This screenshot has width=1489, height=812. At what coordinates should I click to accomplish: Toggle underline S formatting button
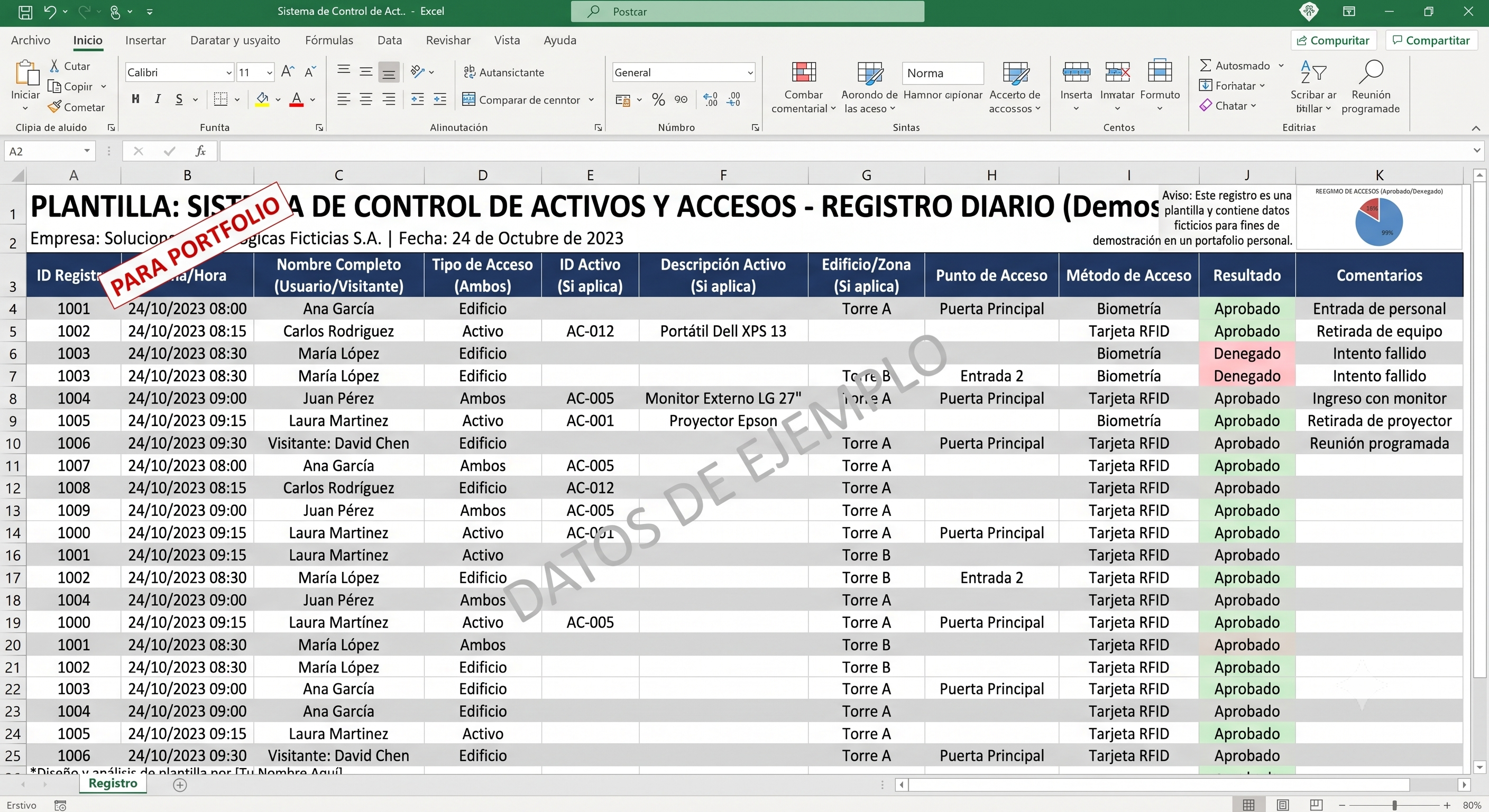point(179,99)
